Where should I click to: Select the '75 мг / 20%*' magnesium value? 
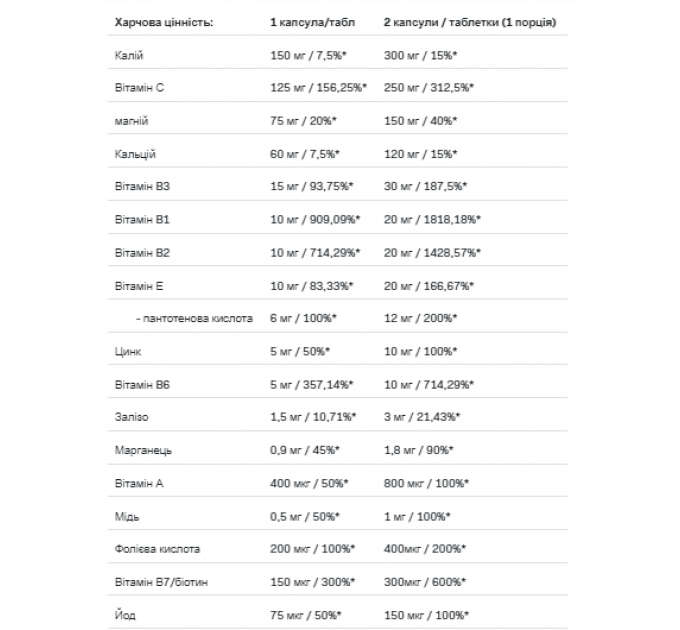coord(303,121)
